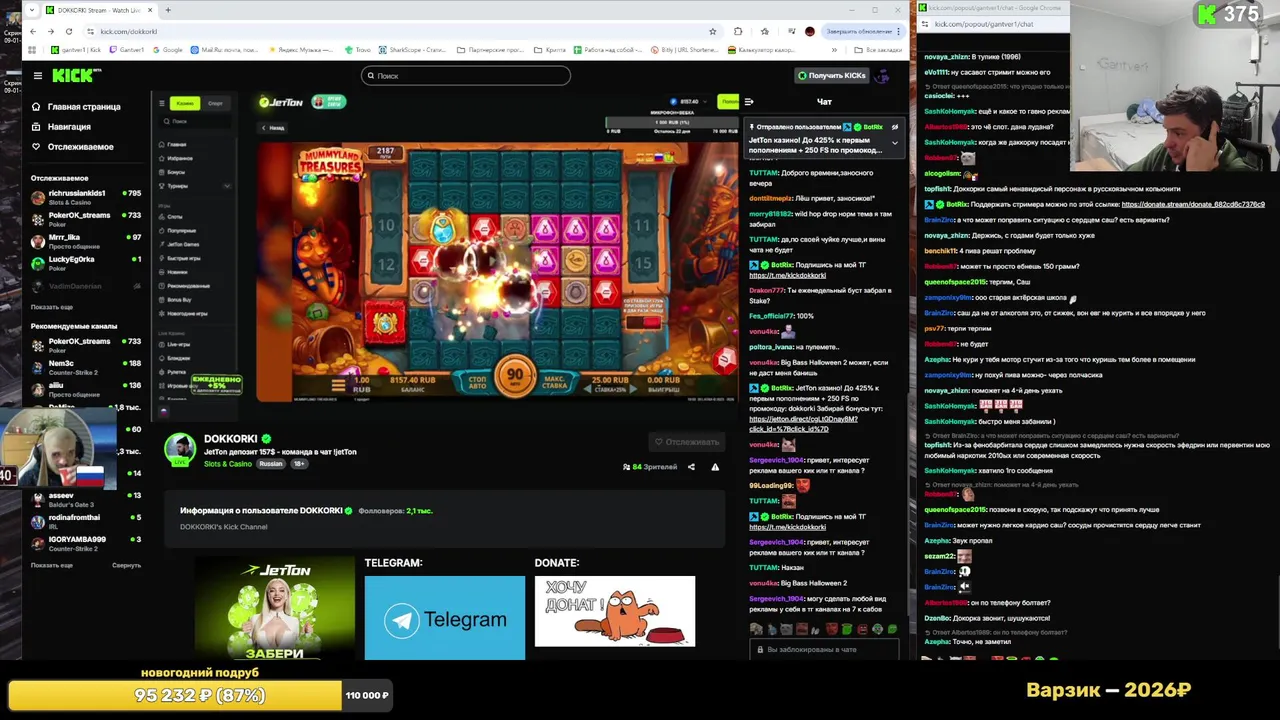
Task: Click Завершить обновление Chrome button
Action: pos(863,31)
